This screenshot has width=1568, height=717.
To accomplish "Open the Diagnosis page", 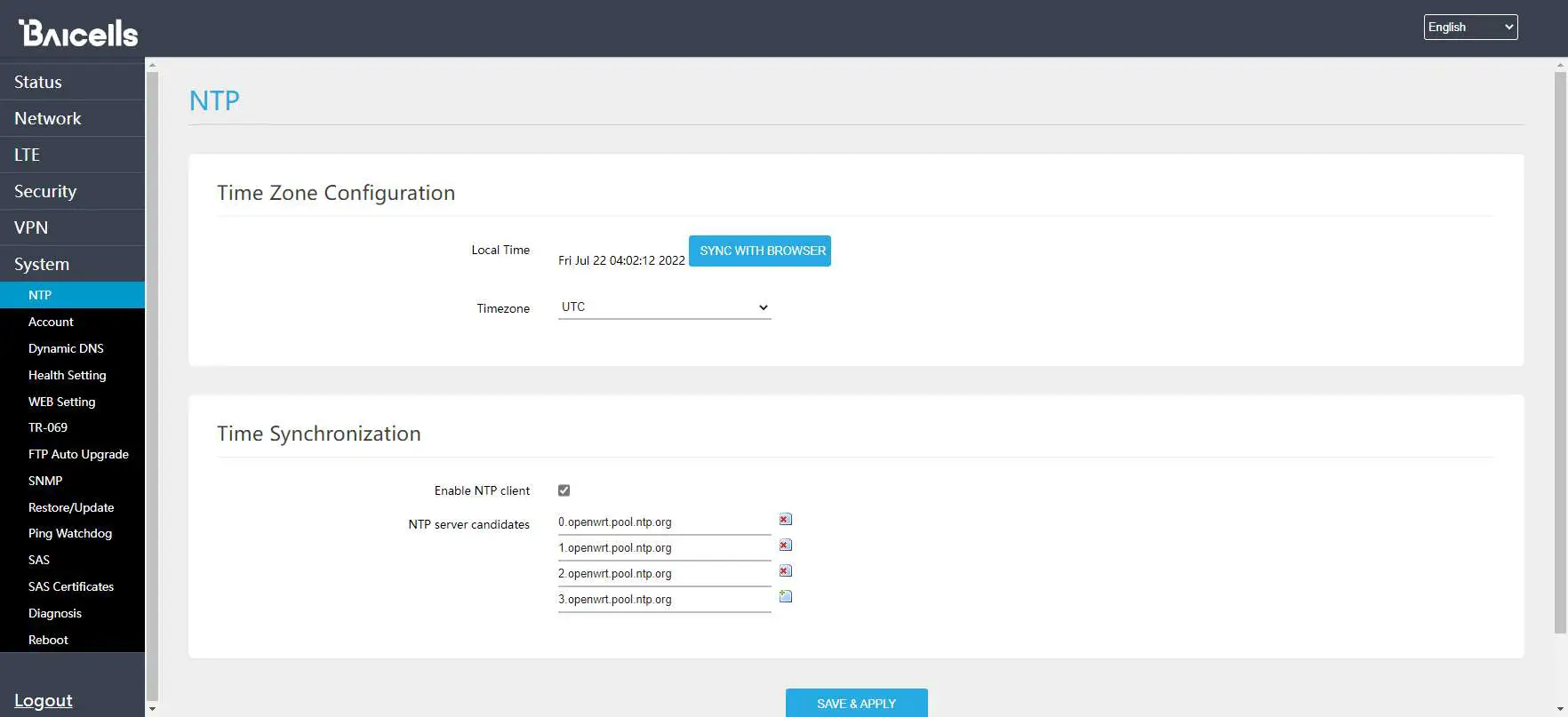I will [72, 613].
